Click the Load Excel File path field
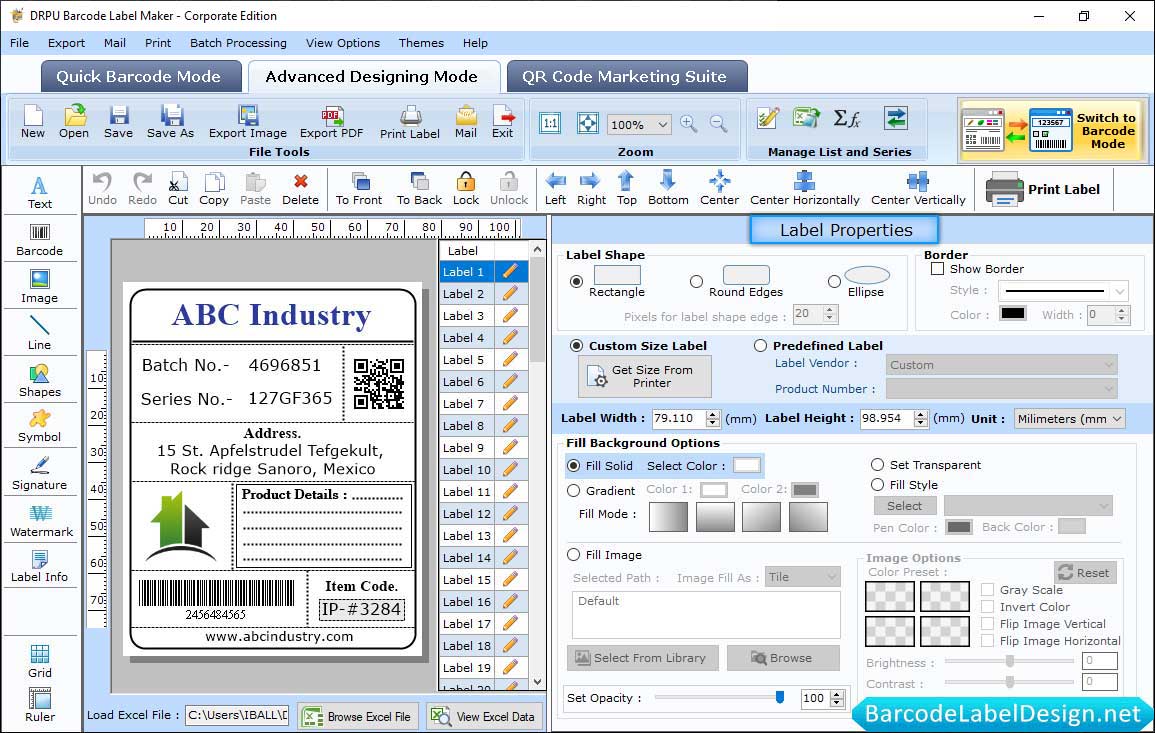The height and width of the screenshot is (733, 1155). pos(237,715)
